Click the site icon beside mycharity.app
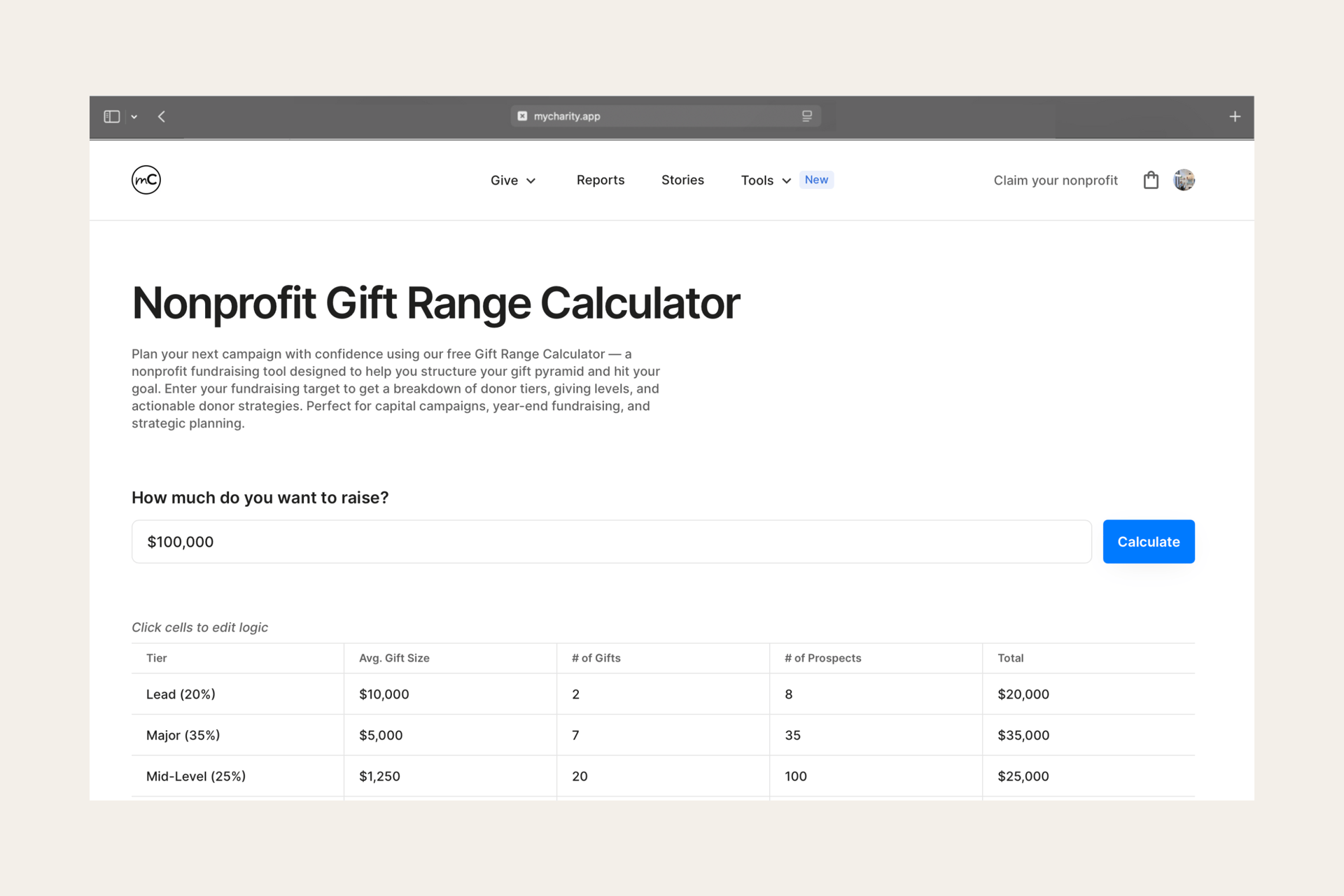 pos(522,116)
